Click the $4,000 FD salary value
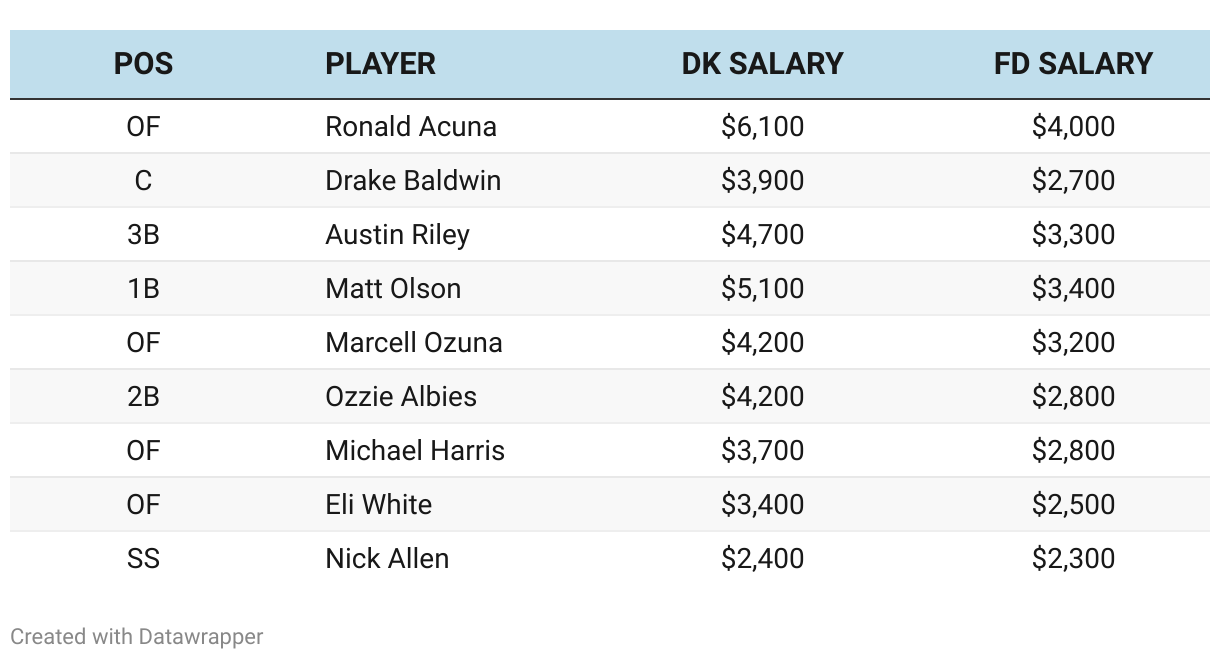This screenshot has width=1220, height=660. [x=1073, y=127]
